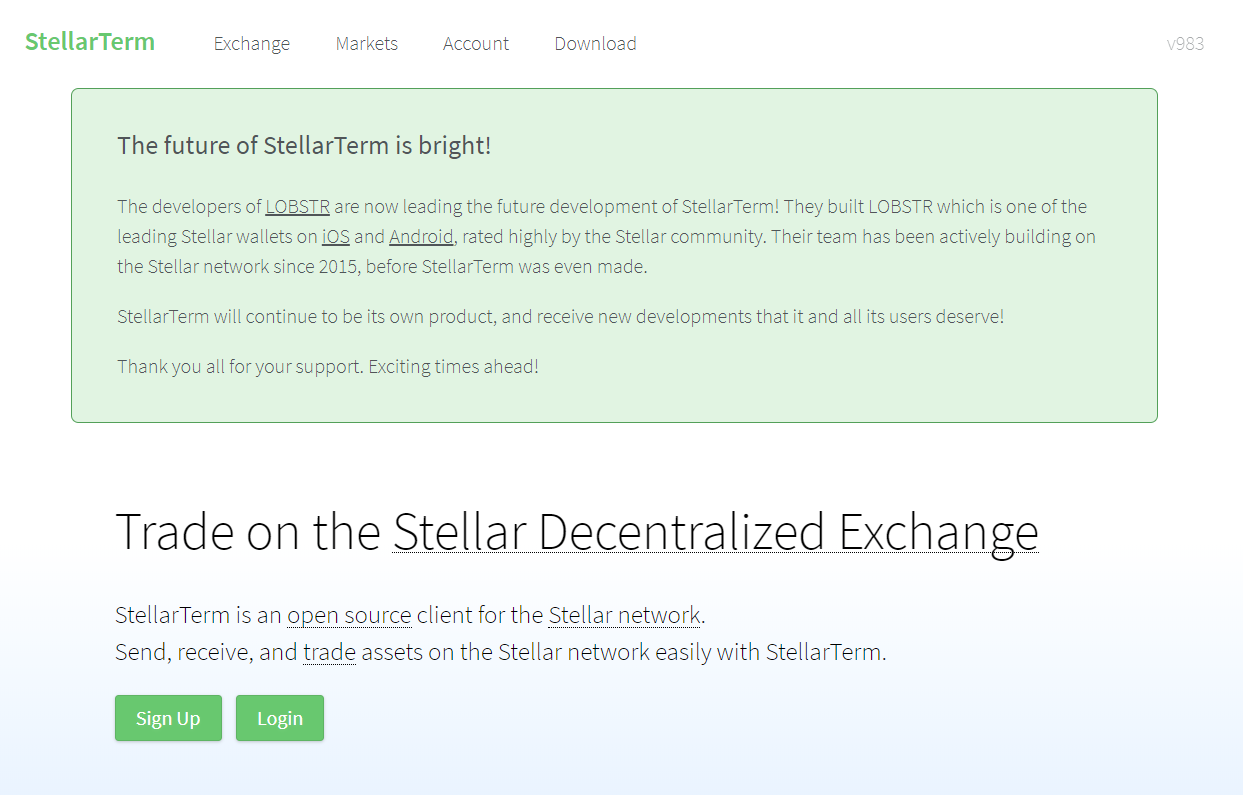The image size is (1243, 795).
Task: Click the "The future of StellarTerm is bright!" heading
Action: (x=304, y=146)
